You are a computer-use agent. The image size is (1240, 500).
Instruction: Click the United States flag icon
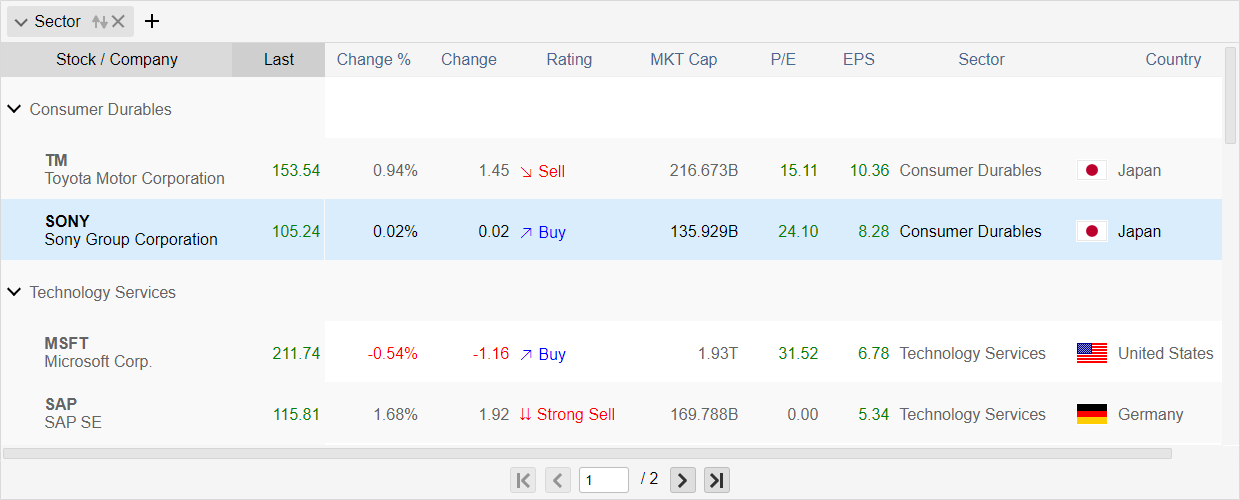click(1092, 353)
